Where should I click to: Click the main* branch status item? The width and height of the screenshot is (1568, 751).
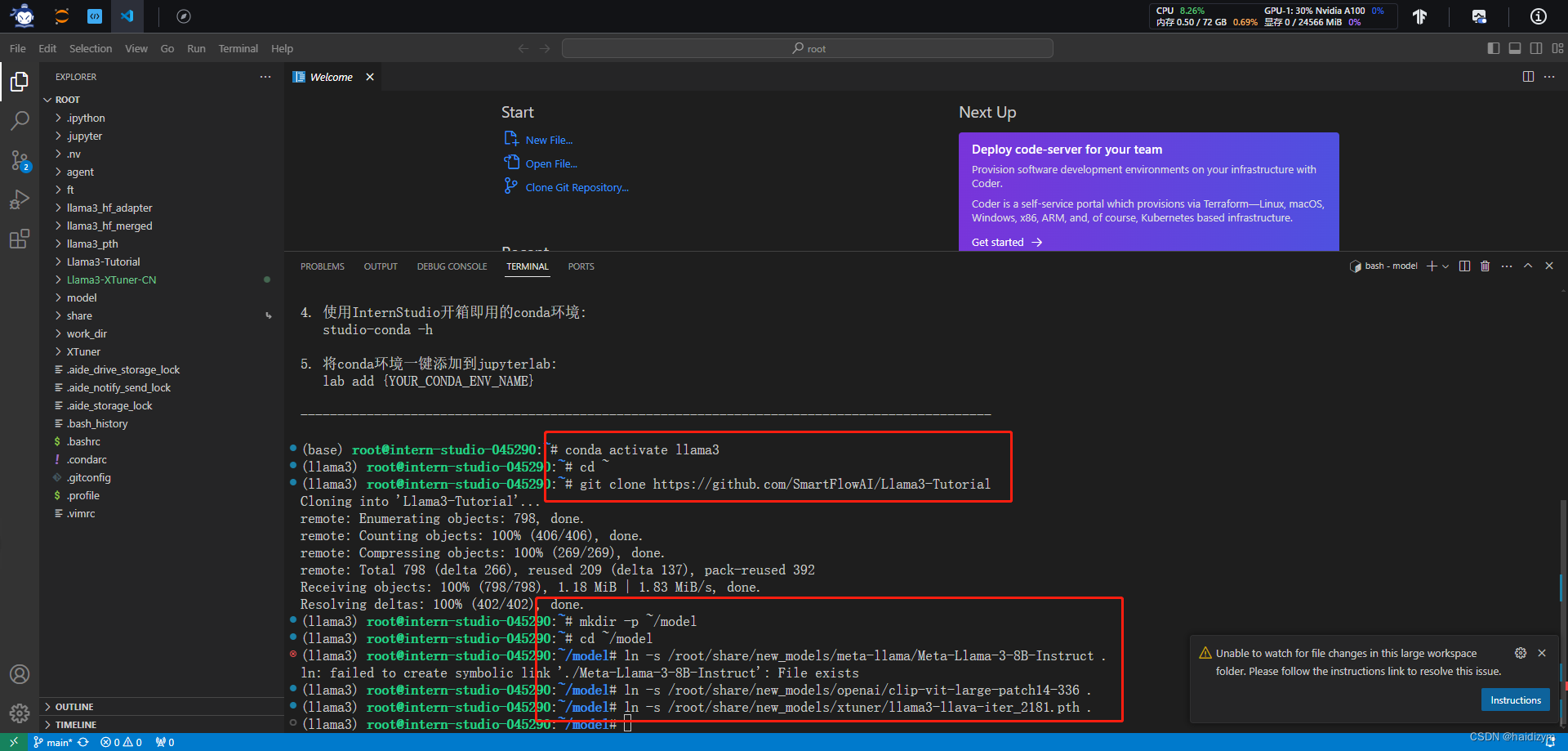click(x=53, y=742)
